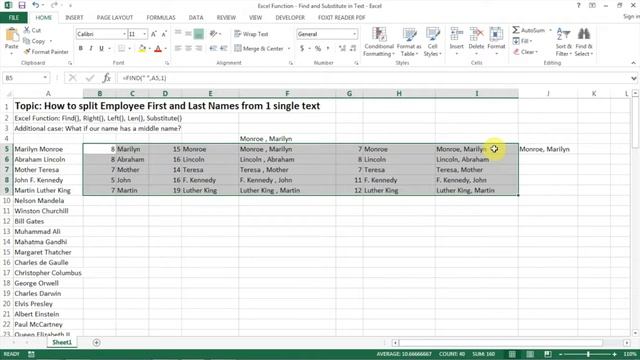Click the Save icon in quick access

pyautogui.click(x=22, y=5)
